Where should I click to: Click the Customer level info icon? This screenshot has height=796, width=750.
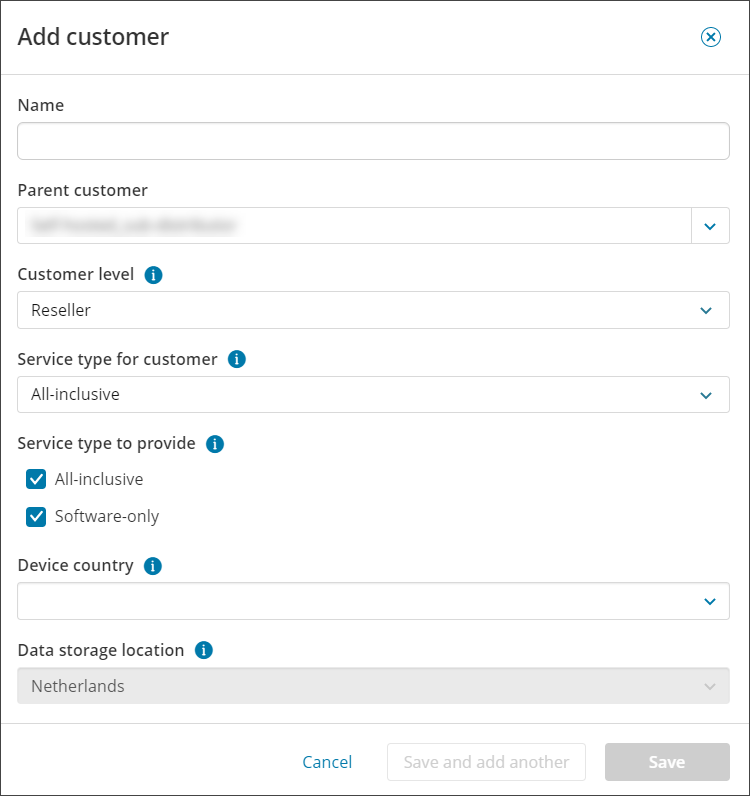153,275
